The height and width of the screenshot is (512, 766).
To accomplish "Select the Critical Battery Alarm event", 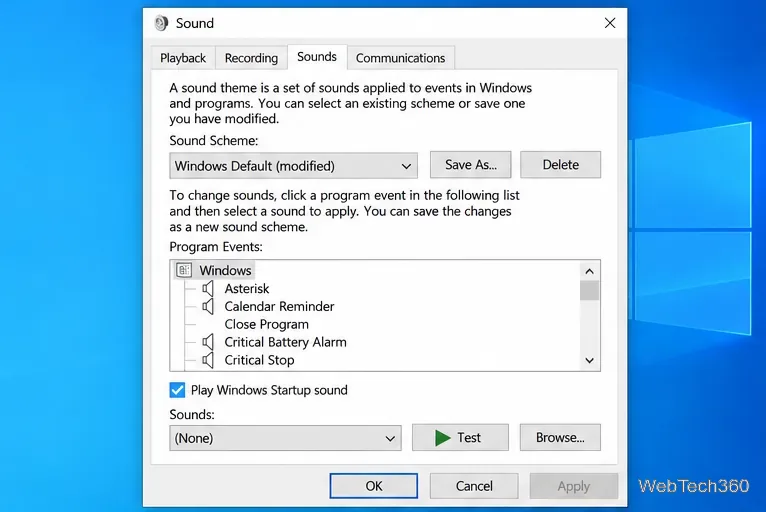I will 286,342.
